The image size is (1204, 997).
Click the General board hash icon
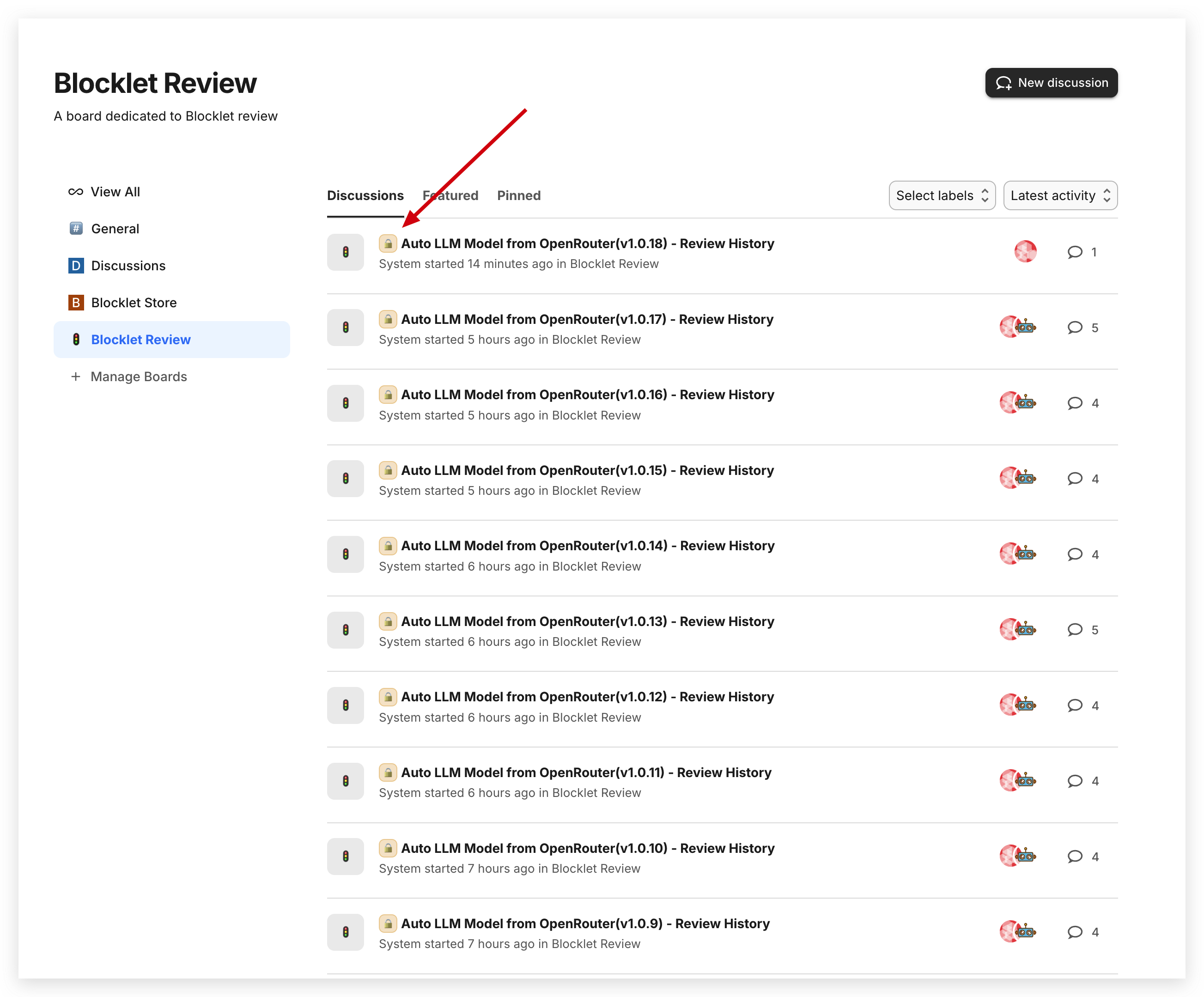coord(76,229)
